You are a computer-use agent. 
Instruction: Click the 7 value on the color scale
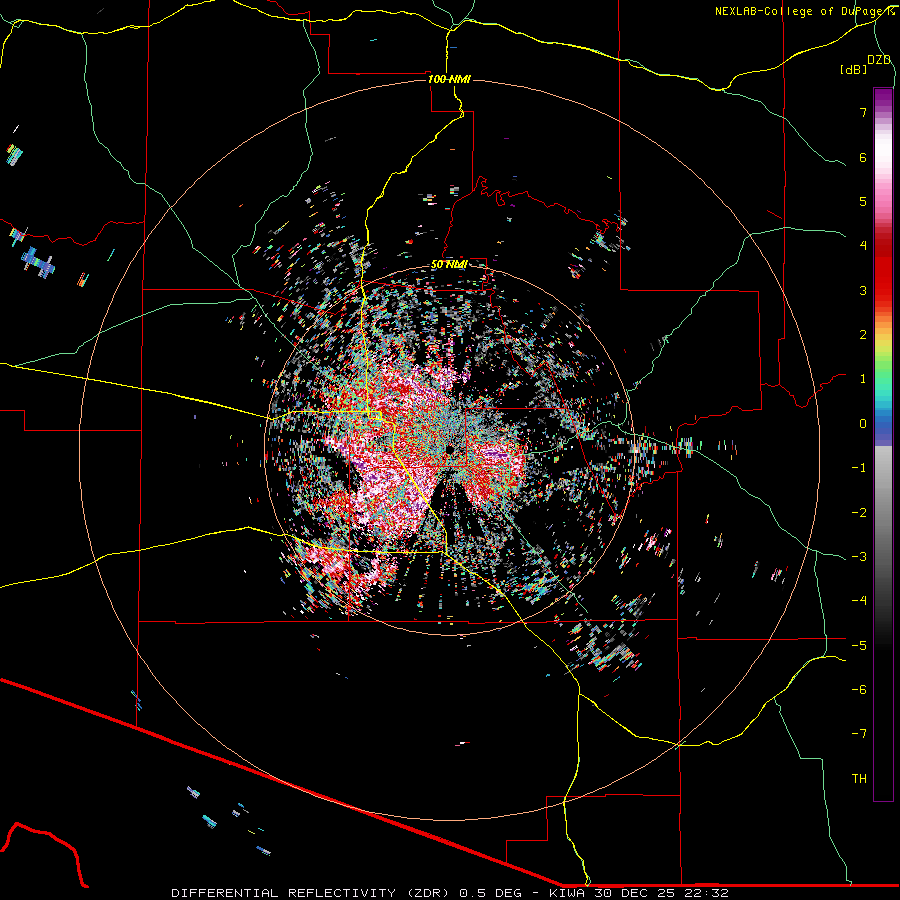[x=863, y=112]
